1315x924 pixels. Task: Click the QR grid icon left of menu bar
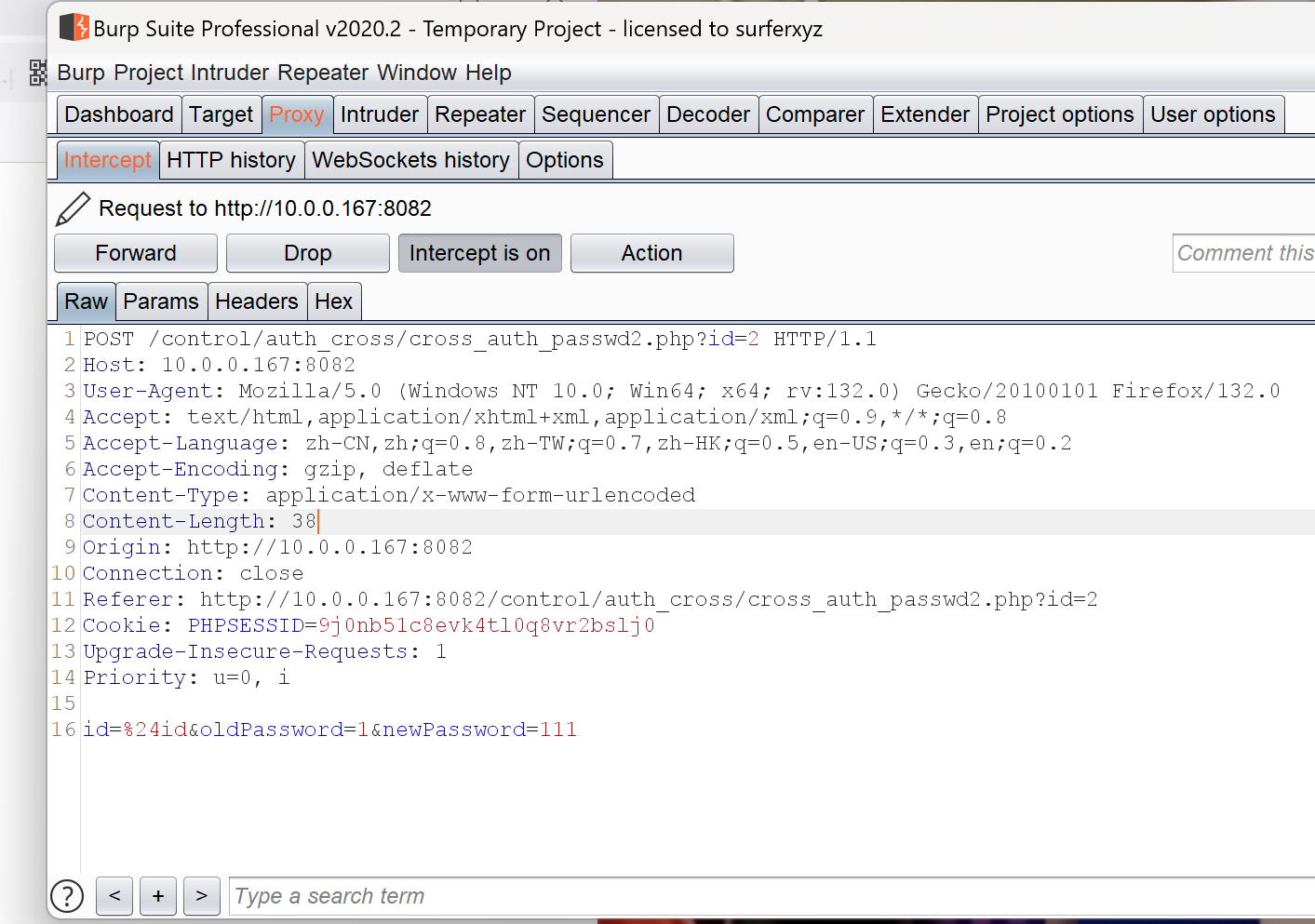click(x=38, y=73)
